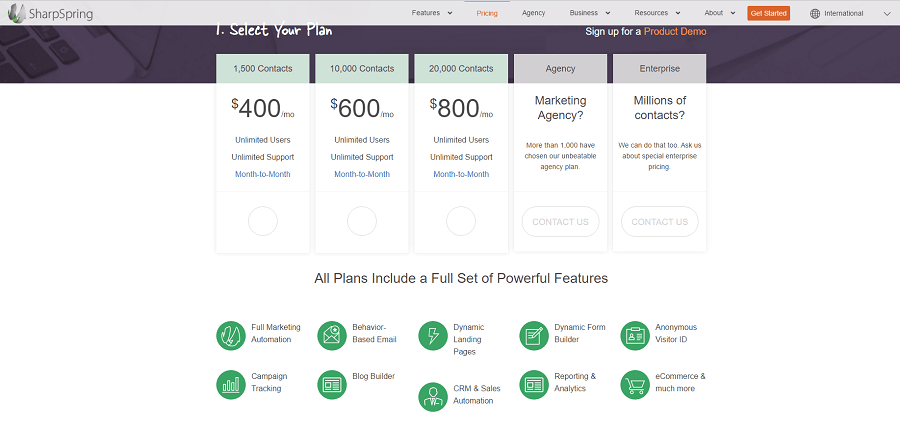Screen dimensions: 900x427
Task: Click the orange Get Started button
Action: pos(768,13)
